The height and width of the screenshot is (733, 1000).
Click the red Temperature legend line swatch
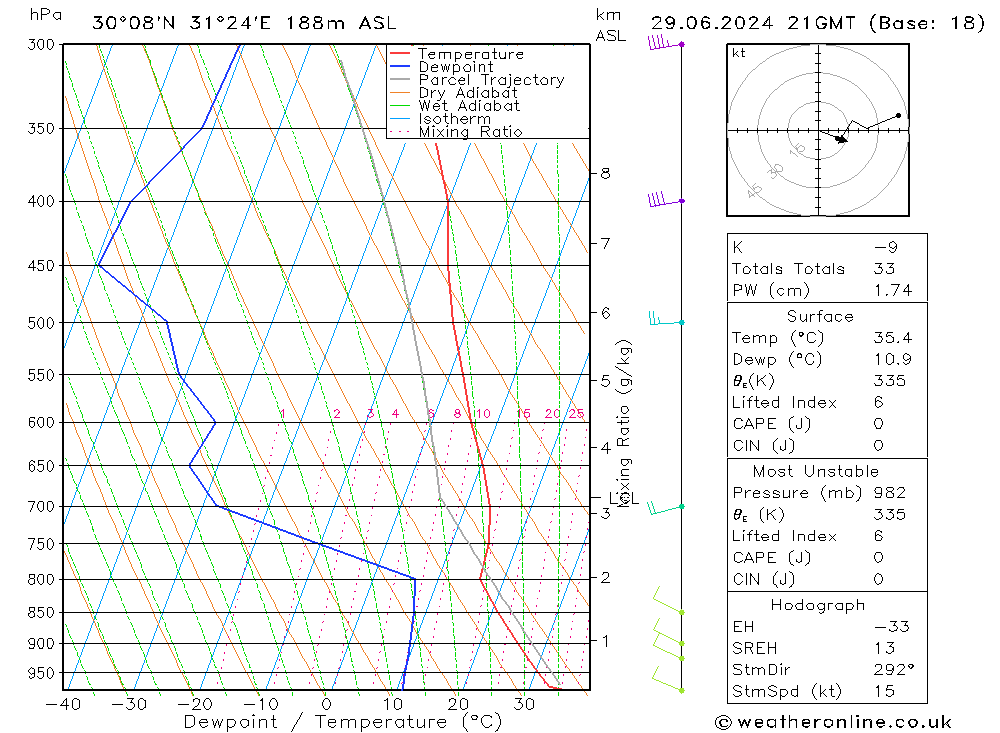coord(400,53)
